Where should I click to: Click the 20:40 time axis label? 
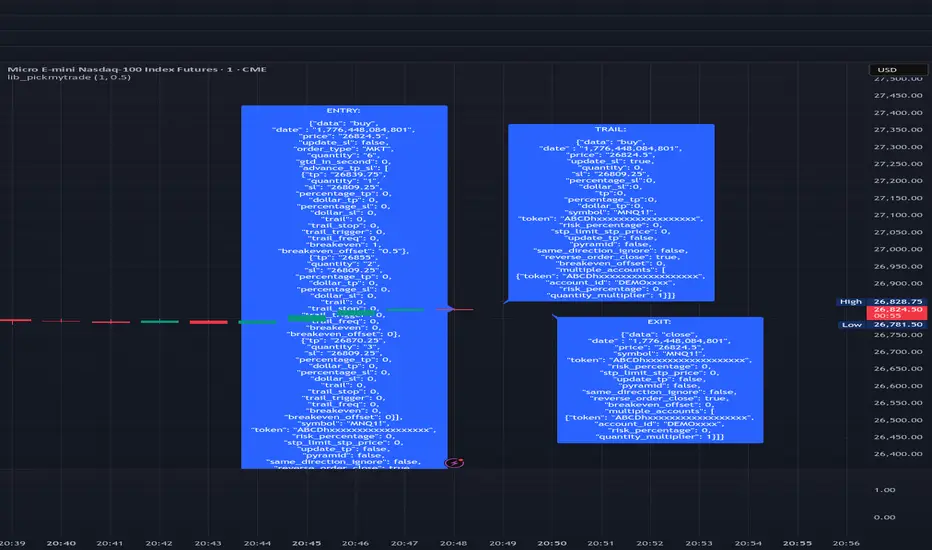pyautogui.click(x=61, y=543)
